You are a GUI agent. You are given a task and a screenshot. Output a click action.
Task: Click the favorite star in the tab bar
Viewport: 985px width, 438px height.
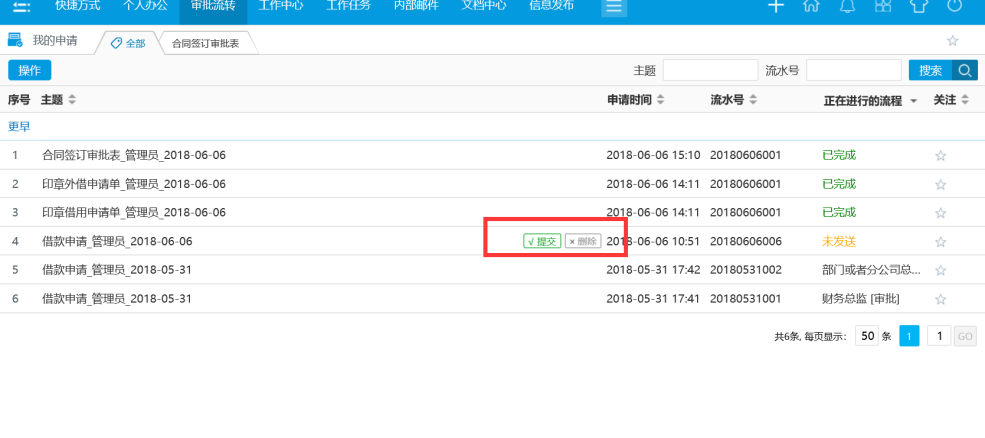(952, 41)
